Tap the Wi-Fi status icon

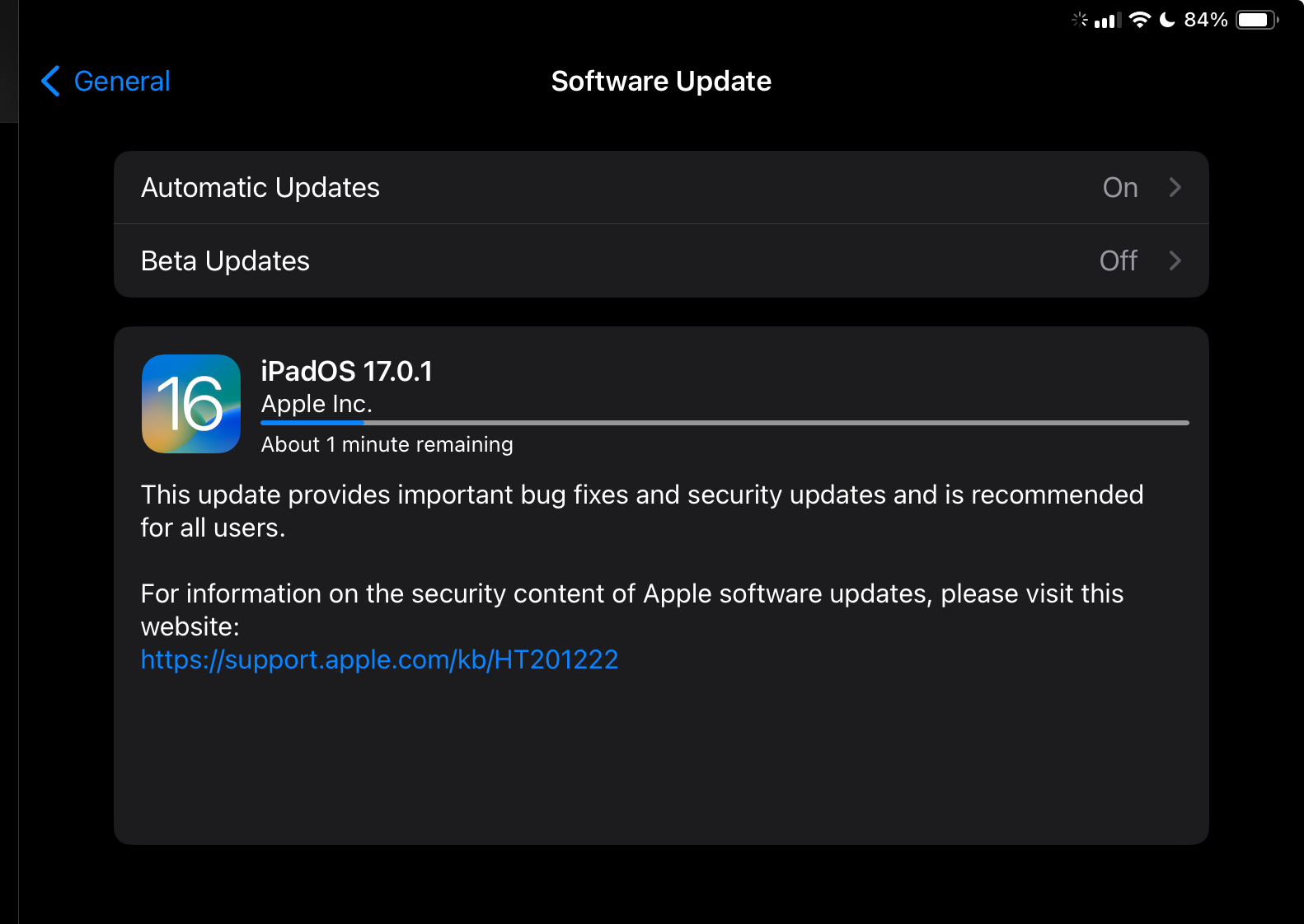(x=1139, y=20)
